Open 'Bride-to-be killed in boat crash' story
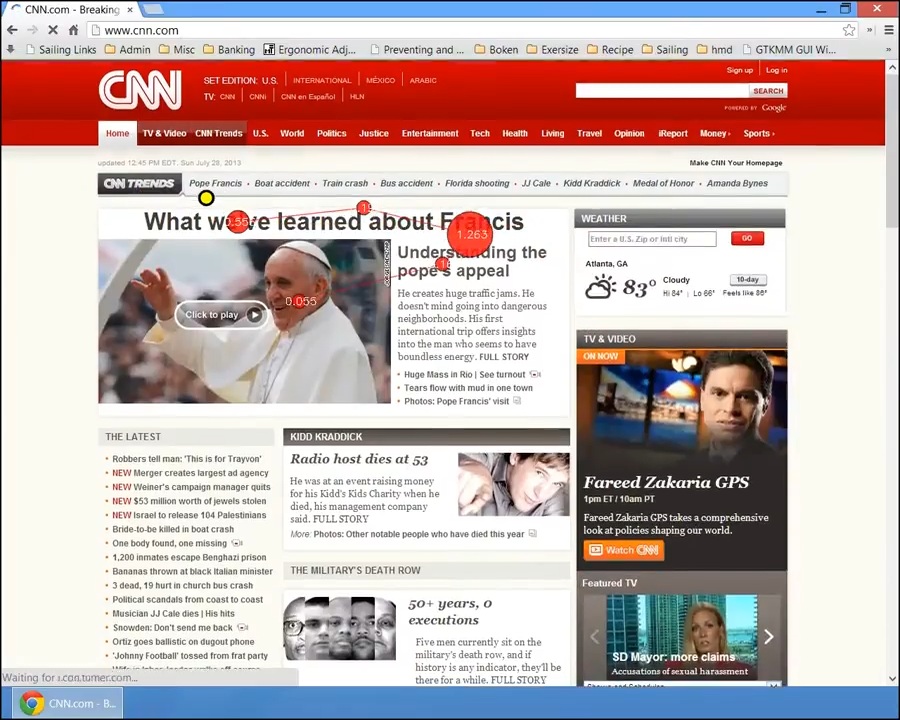The image size is (900, 720). (x=173, y=529)
